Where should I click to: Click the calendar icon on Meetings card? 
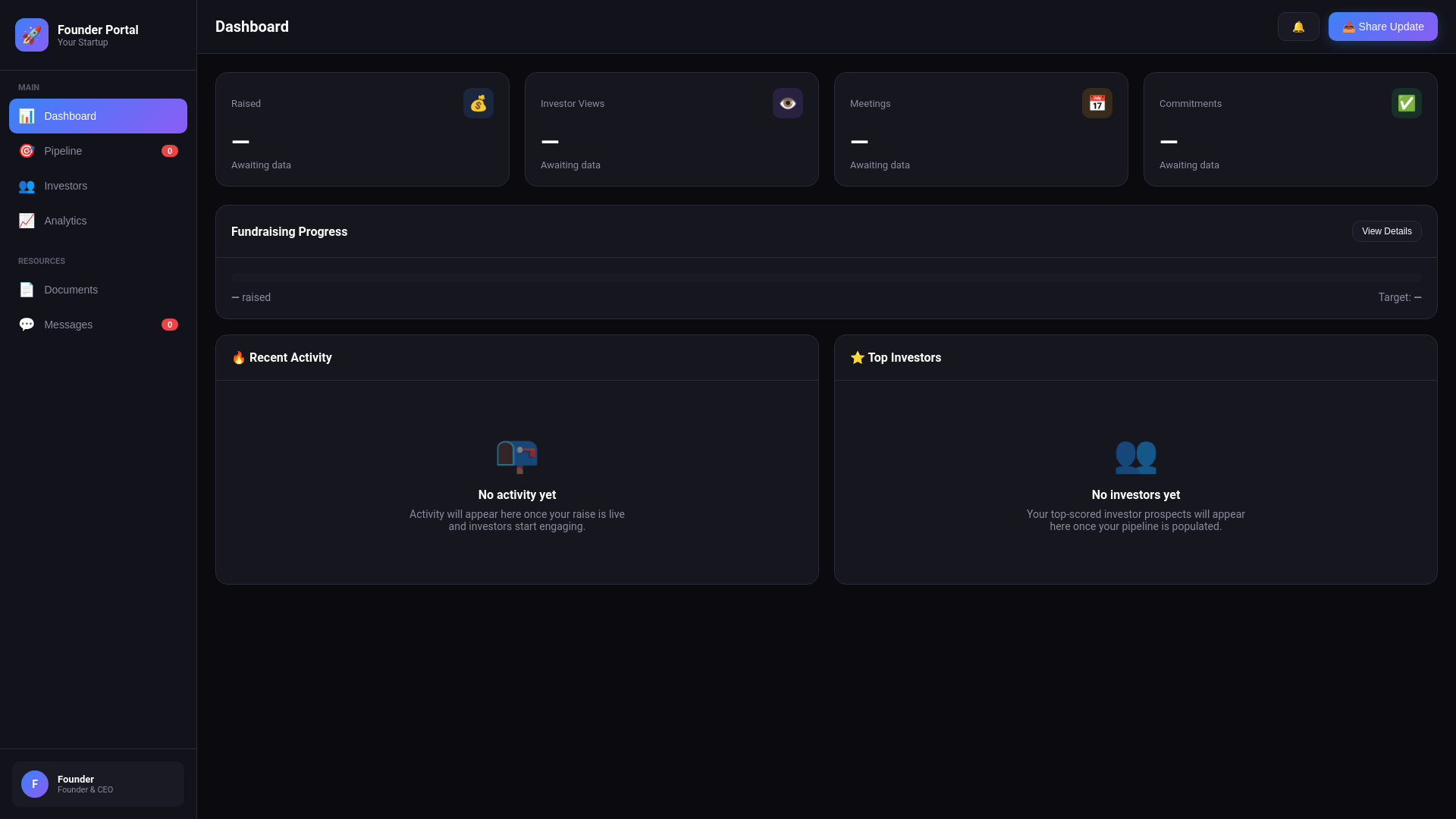1097,103
